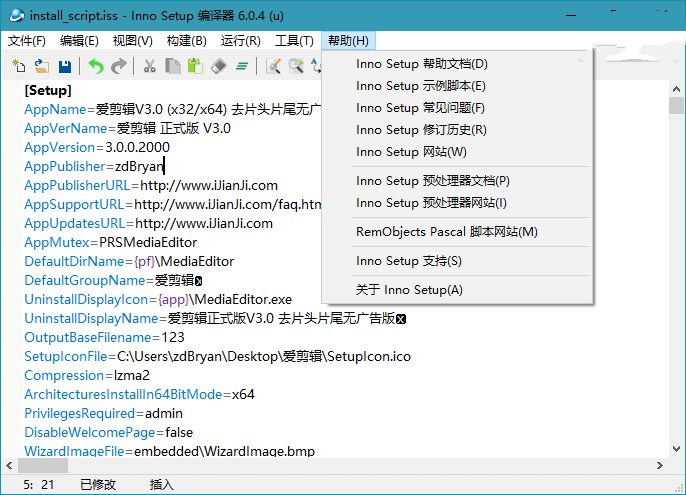Click 关于 Inno Setup(A)
The image size is (686, 495).
[x=409, y=290]
